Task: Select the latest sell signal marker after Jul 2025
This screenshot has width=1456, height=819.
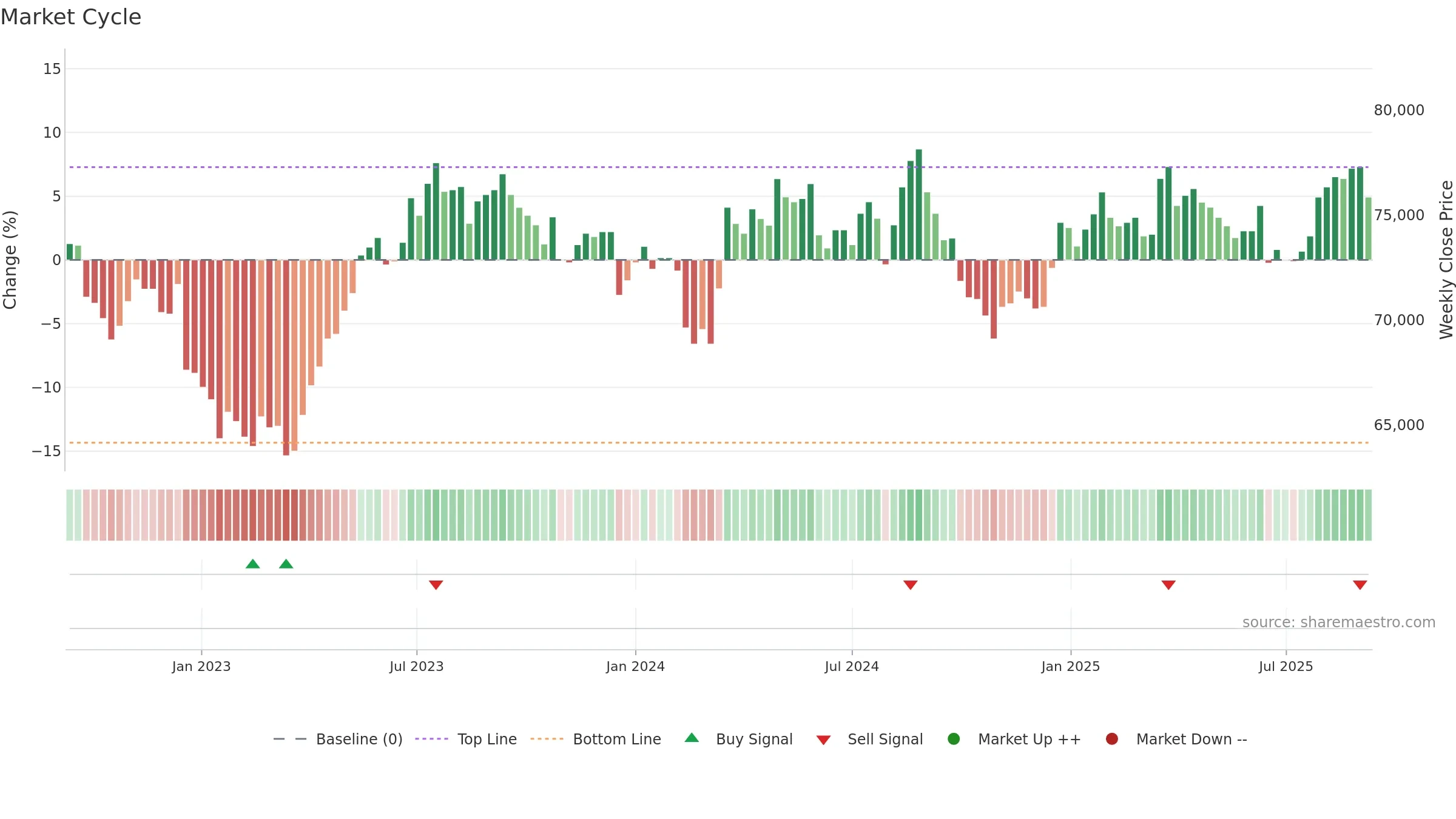Action: (x=1360, y=585)
